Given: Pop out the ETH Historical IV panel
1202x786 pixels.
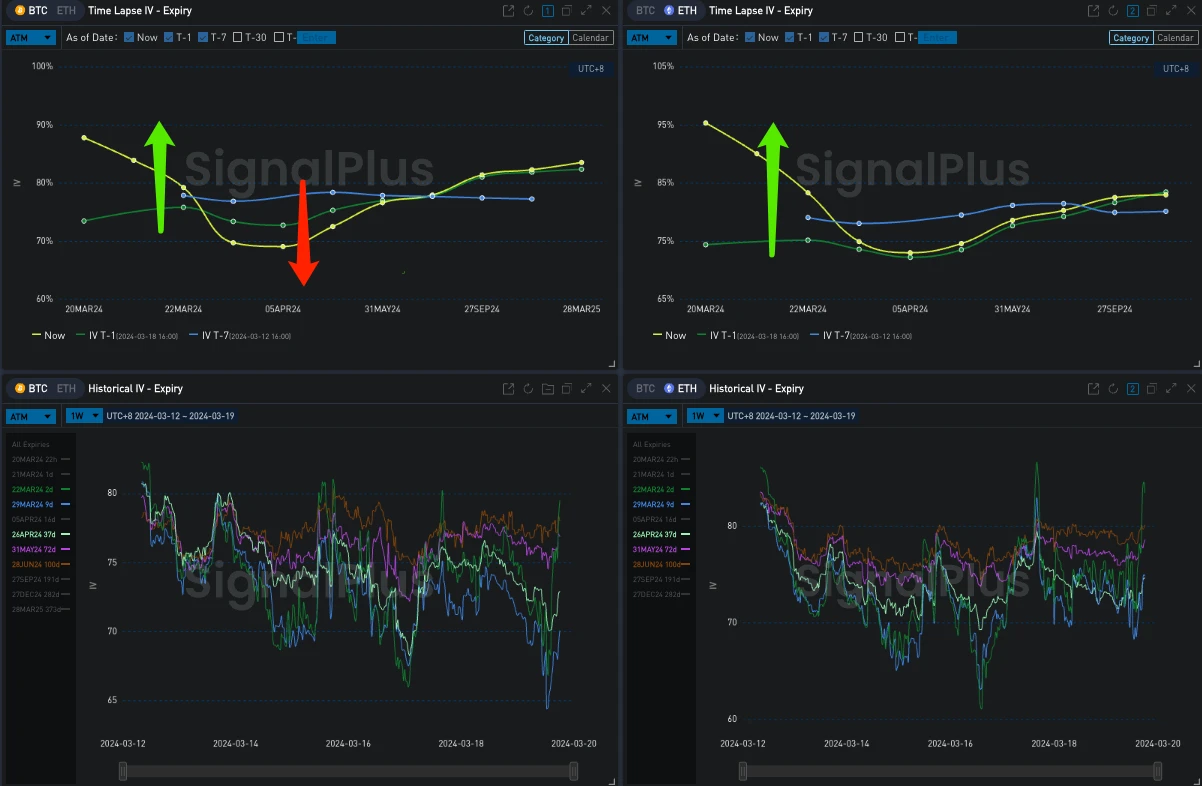Looking at the screenshot, I should coord(1094,389).
